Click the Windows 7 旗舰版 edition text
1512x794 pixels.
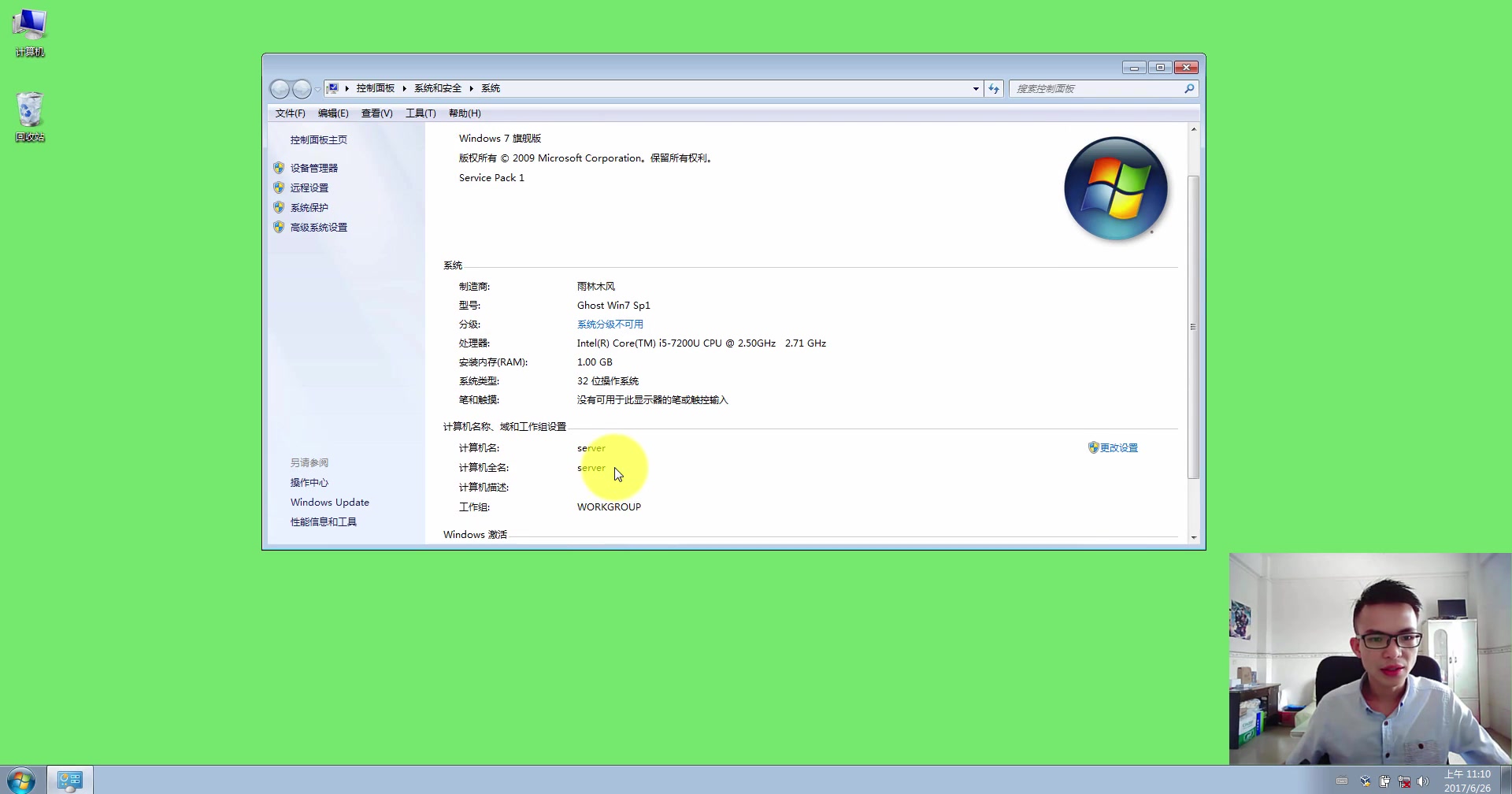pyautogui.click(x=500, y=138)
